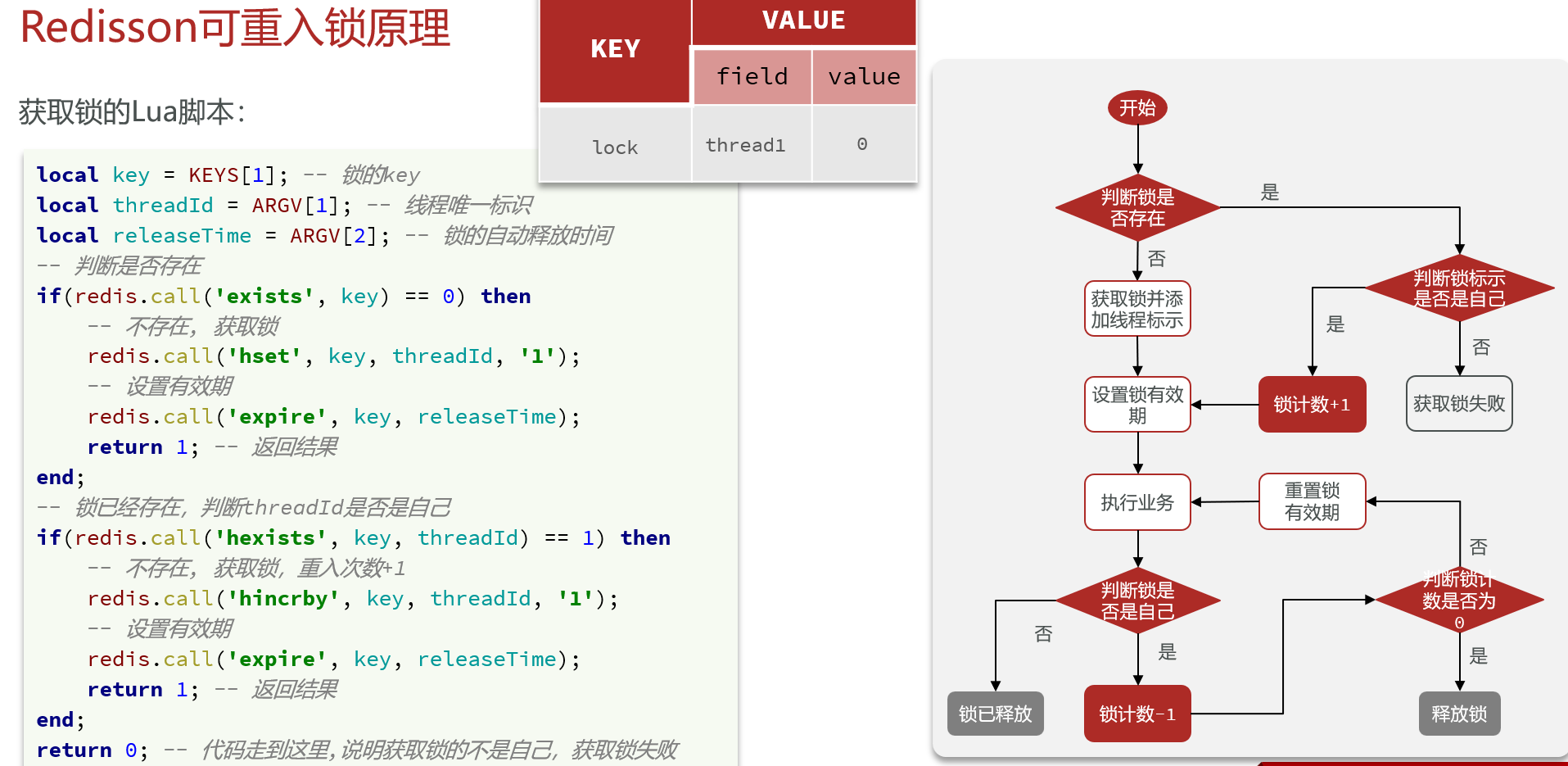Click the '否' label above 获取锁失败
The height and width of the screenshot is (766, 1568).
[1480, 347]
